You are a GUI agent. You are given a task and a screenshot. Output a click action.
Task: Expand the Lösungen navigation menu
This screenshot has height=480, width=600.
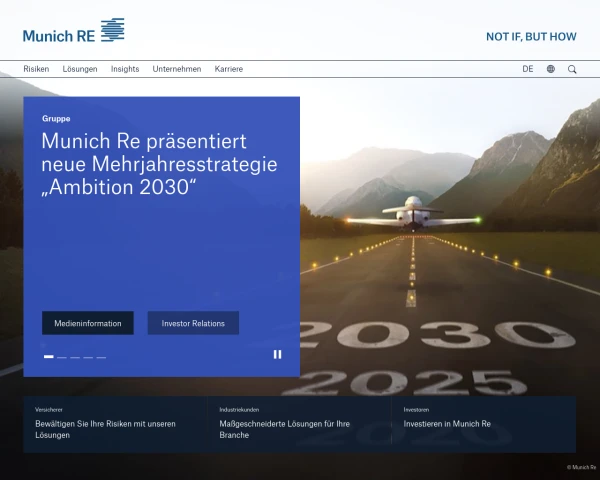[x=80, y=69]
